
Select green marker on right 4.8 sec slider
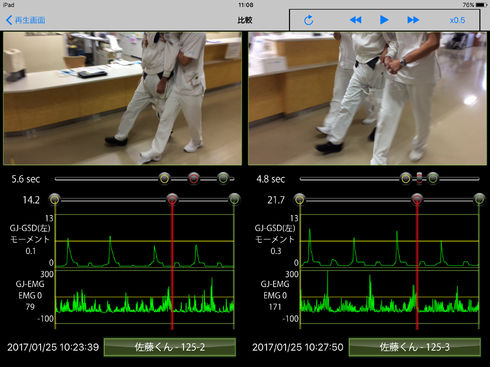433,179
